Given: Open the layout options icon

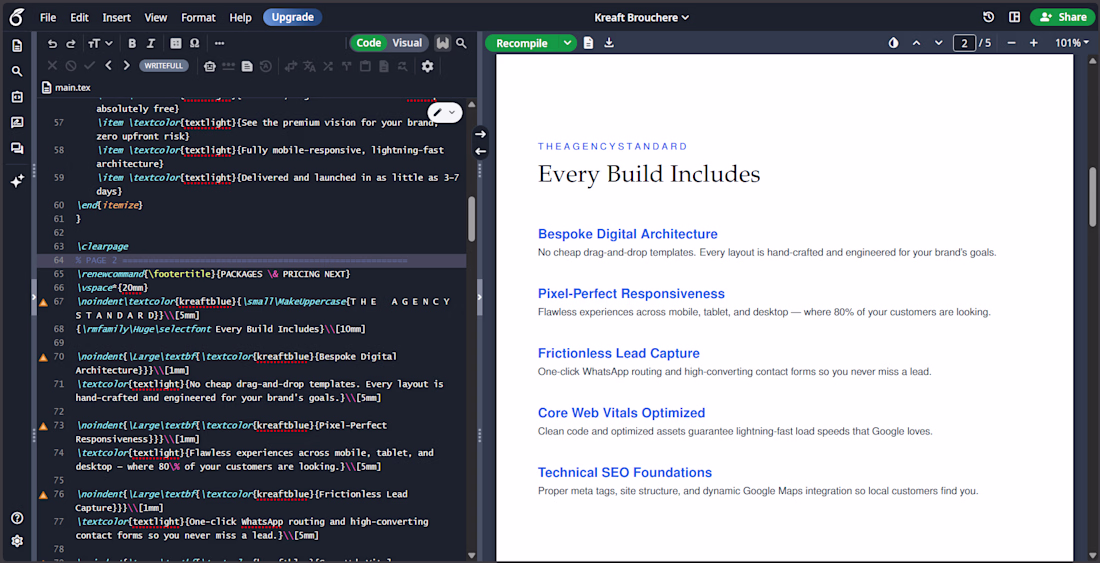Looking at the screenshot, I should pos(1014,18).
